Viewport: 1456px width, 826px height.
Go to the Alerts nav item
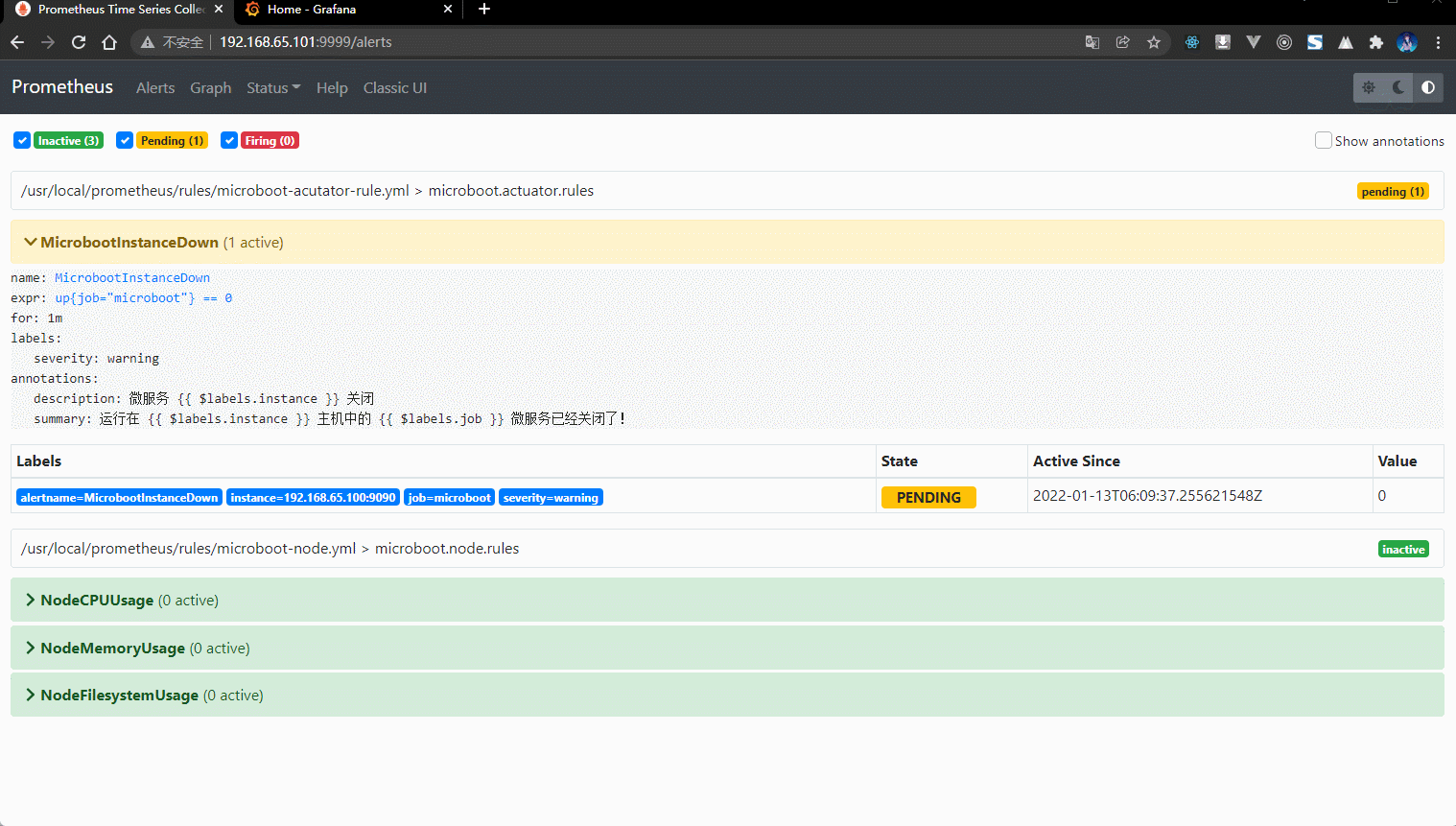(x=155, y=87)
